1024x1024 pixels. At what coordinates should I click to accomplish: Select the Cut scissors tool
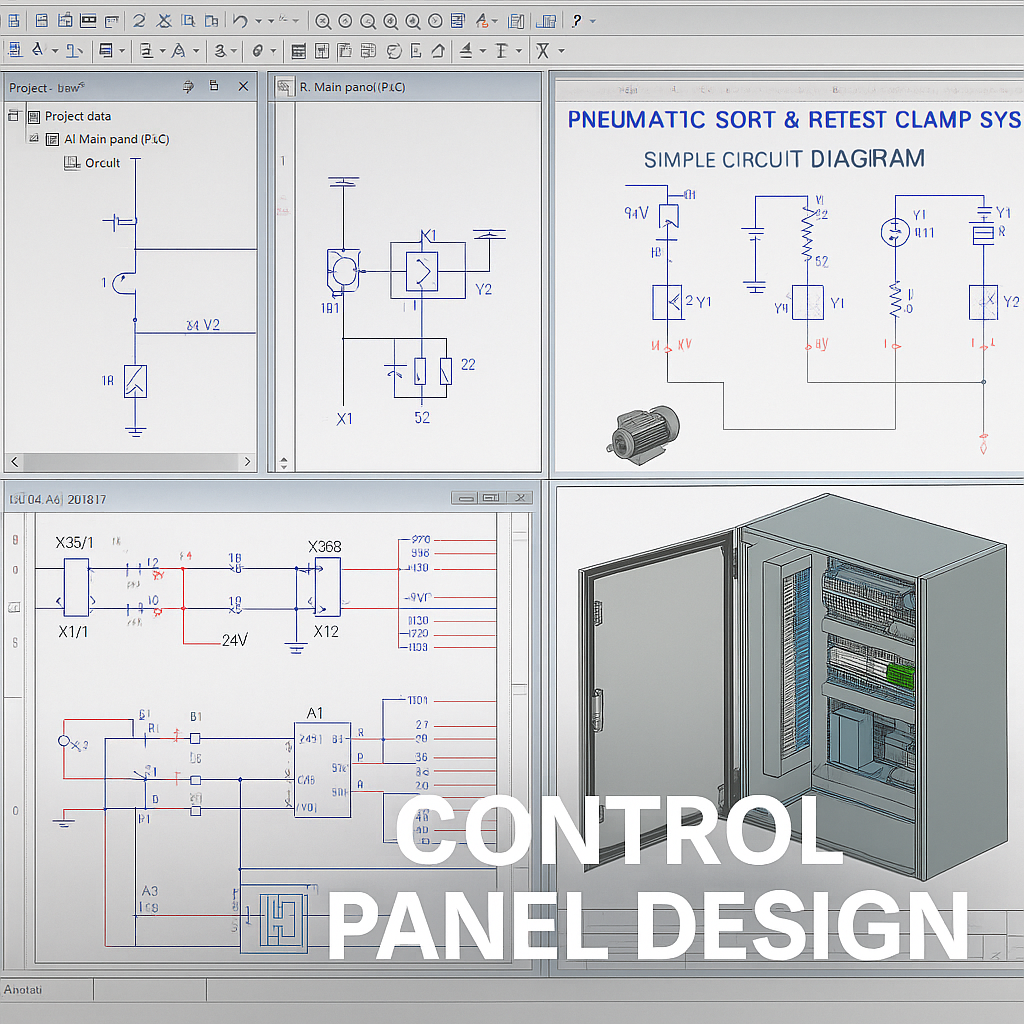[x=164, y=20]
